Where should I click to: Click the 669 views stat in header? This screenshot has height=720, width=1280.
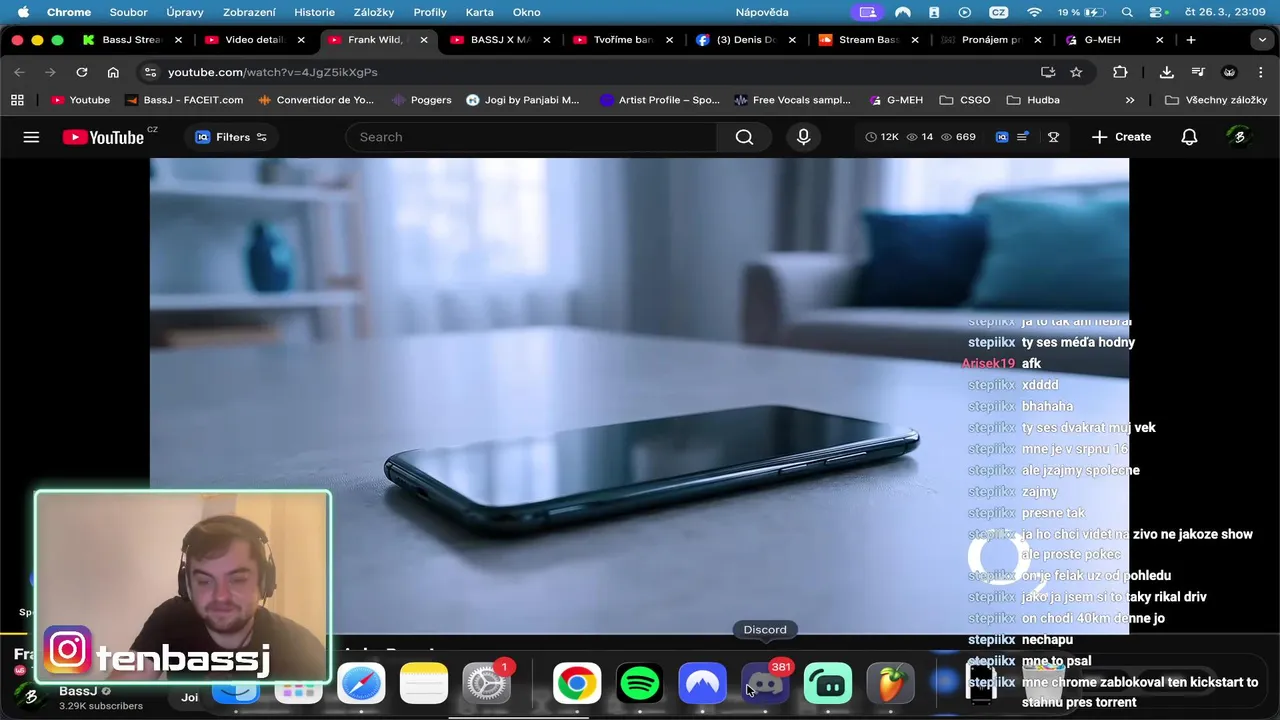(x=958, y=137)
